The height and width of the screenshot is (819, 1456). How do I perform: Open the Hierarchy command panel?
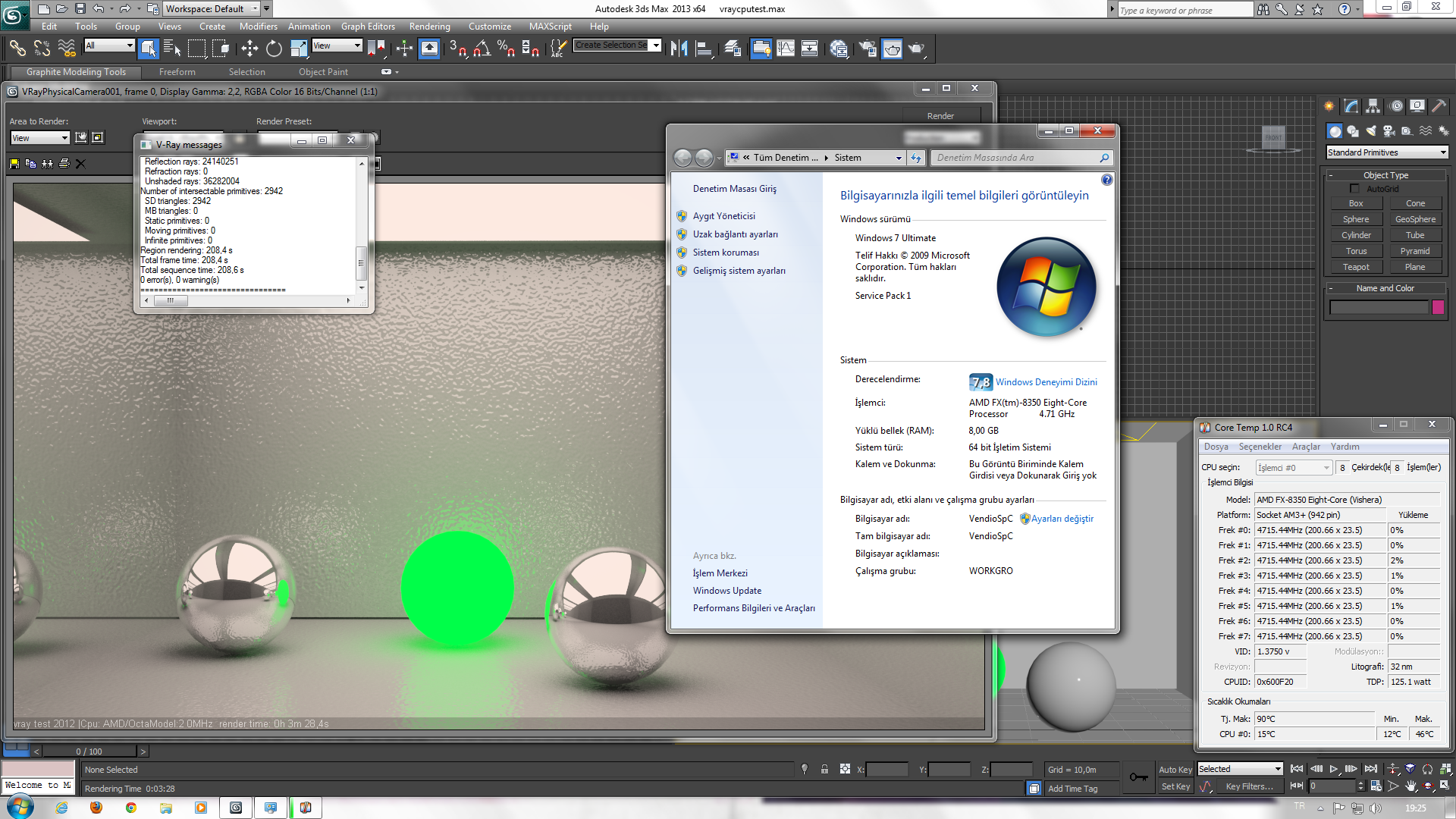coord(1373,106)
